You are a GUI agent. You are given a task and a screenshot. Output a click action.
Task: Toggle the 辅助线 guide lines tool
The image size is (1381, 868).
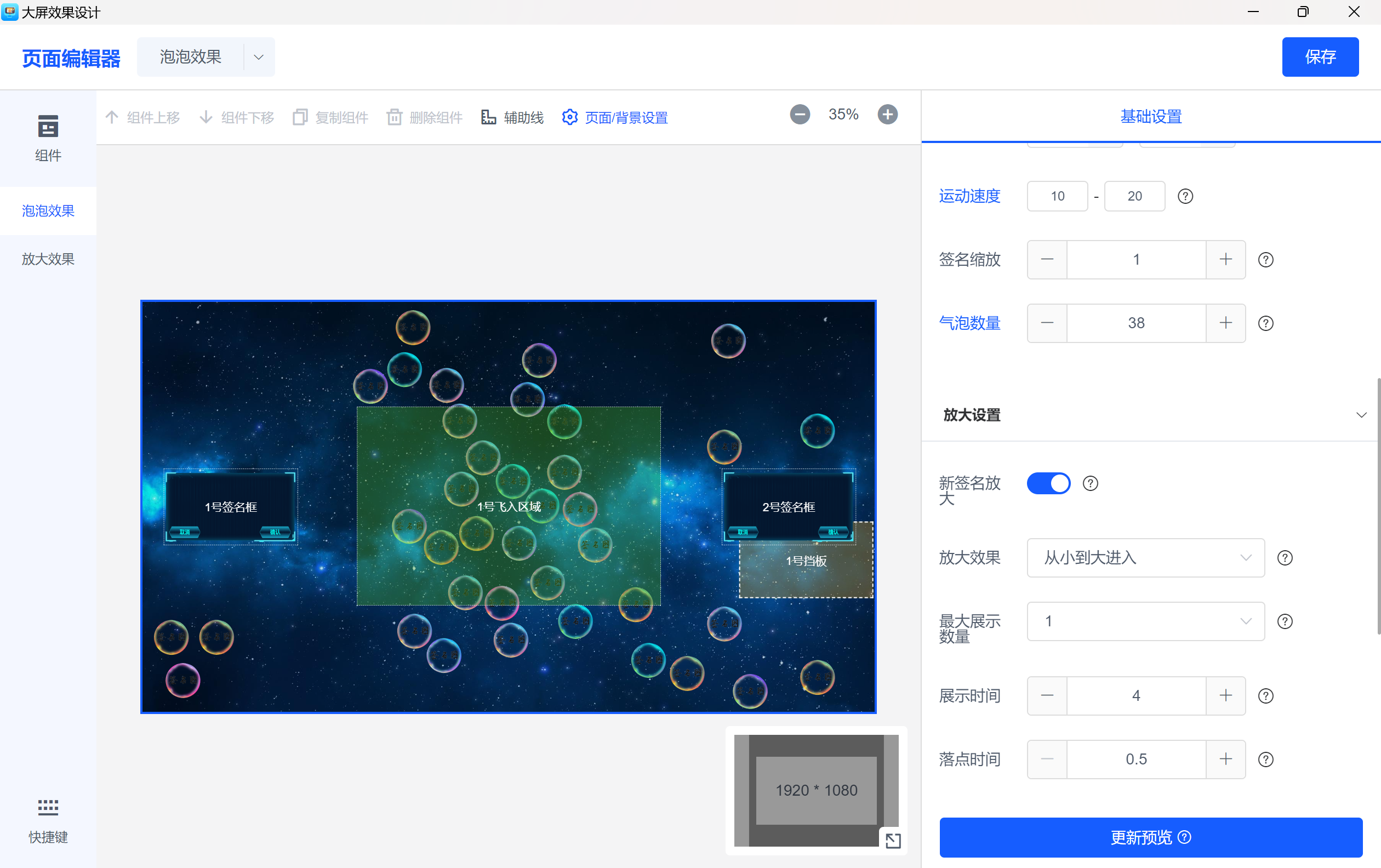(x=512, y=117)
